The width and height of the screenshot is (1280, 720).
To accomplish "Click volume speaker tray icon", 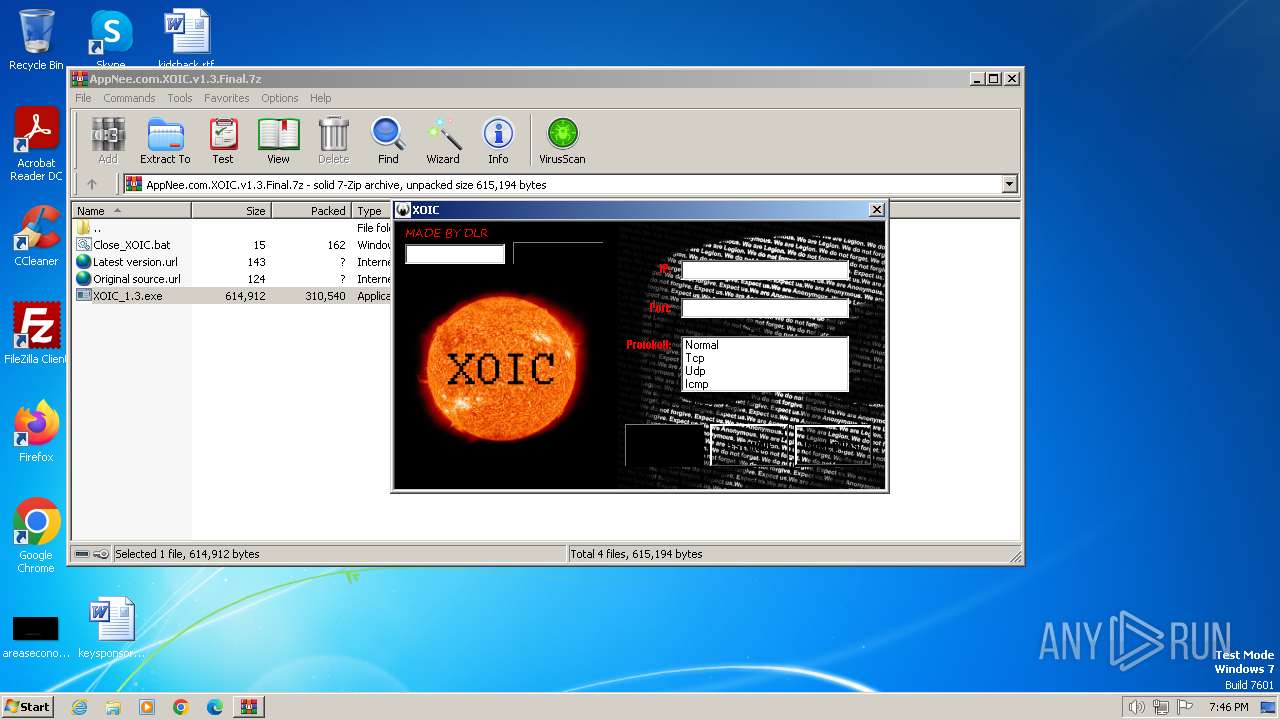I will 1136,707.
